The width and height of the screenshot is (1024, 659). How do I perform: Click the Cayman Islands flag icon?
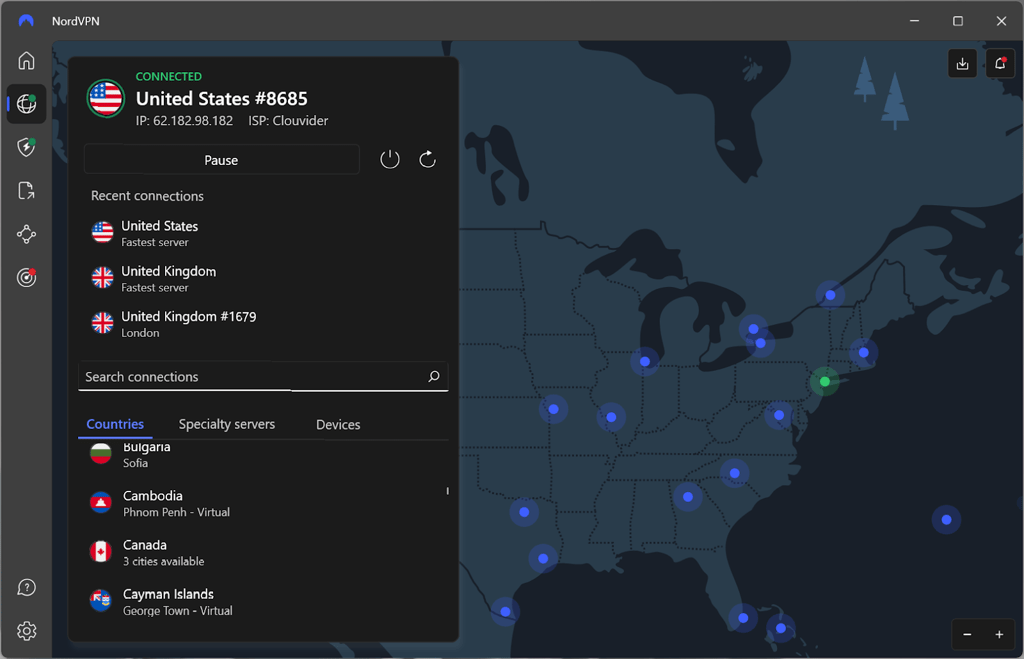click(x=101, y=601)
